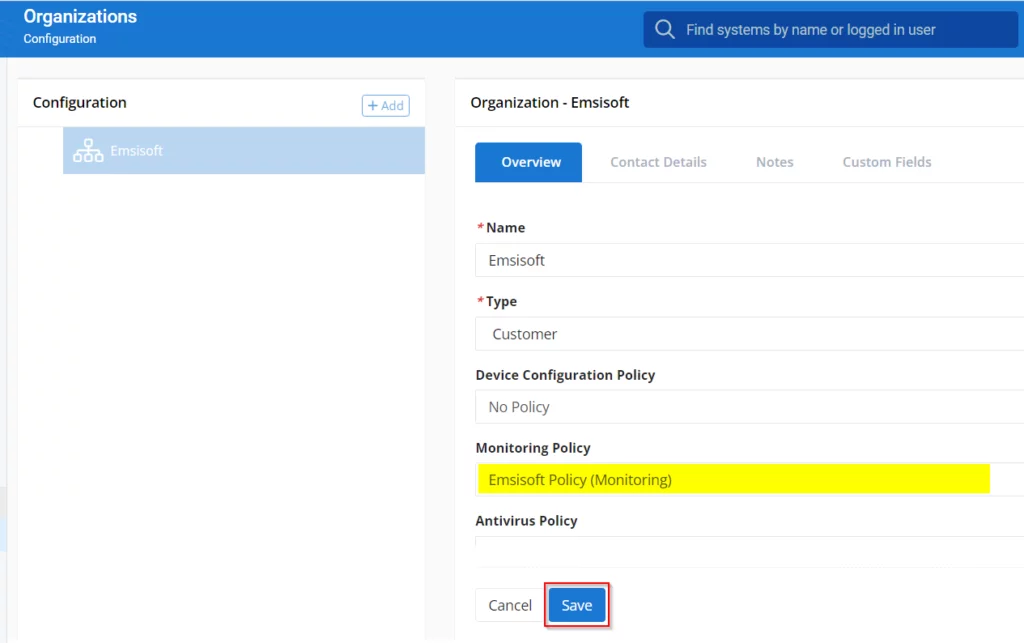The width and height of the screenshot is (1024, 643).
Task: Click the Name field containing Emsisoft
Action: point(748,260)
